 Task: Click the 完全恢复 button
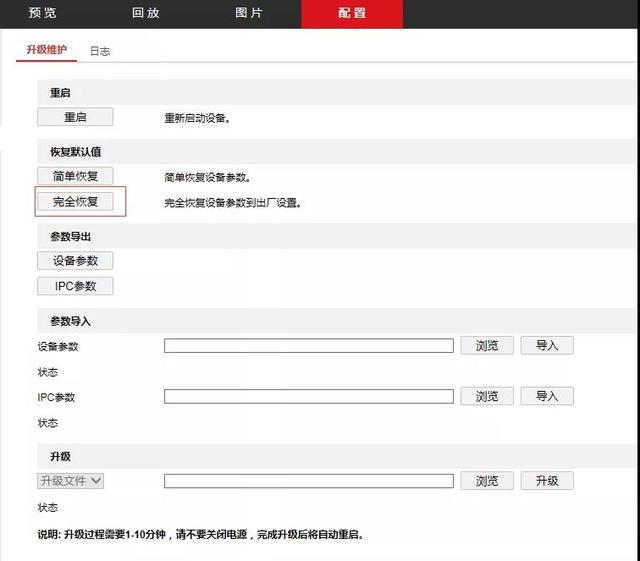pyautogui.click(x=75, y=201)
